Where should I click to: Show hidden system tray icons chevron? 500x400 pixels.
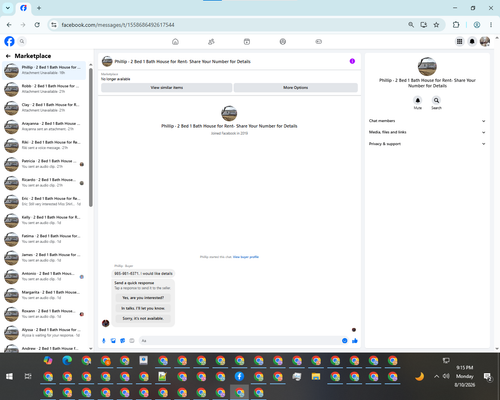pyautogui.click(x=436, y=376)
